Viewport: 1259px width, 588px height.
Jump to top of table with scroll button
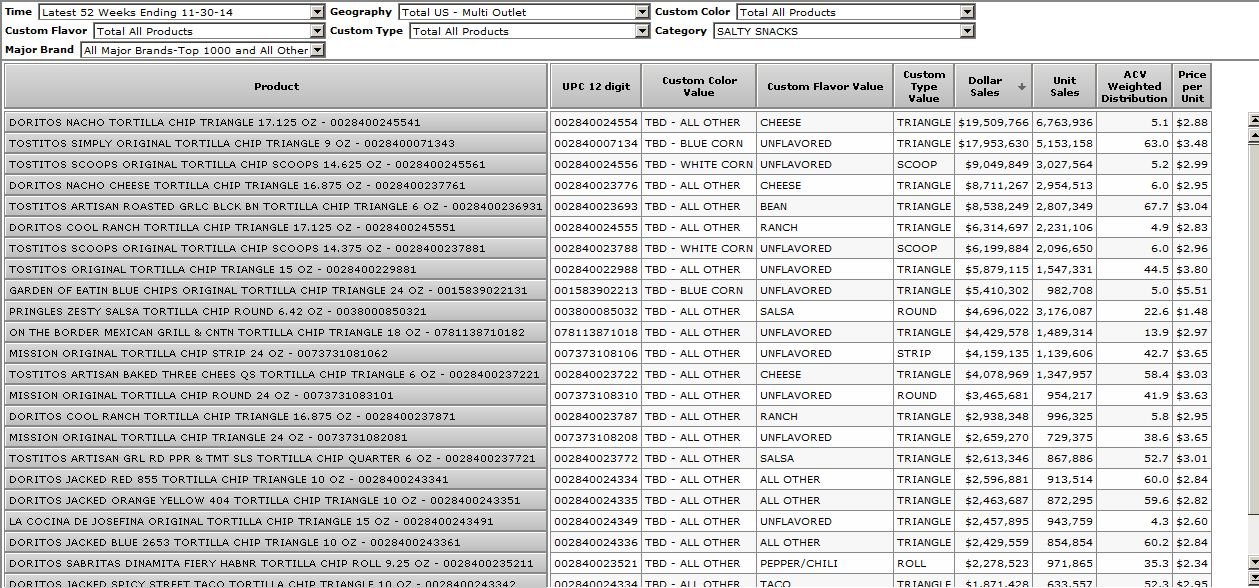click(x=1254, y=120)
